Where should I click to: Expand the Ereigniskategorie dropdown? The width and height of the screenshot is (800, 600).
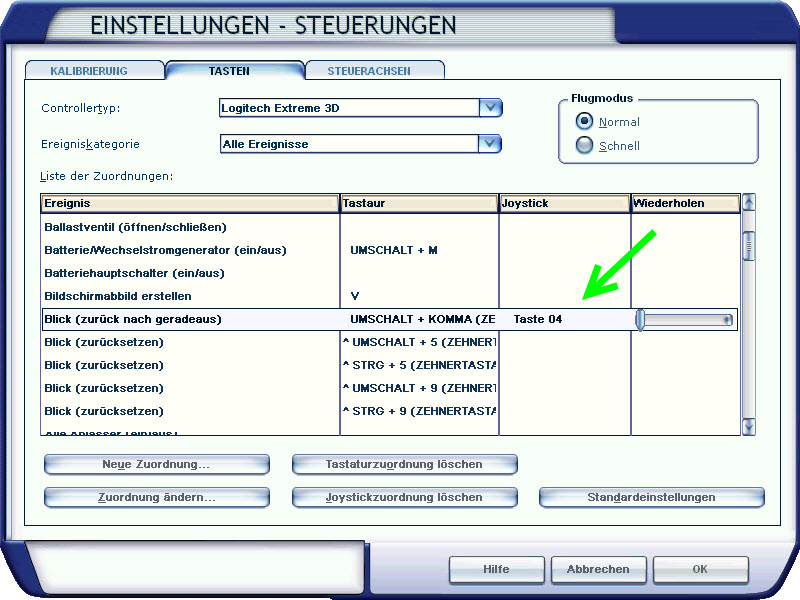[489, 144]
